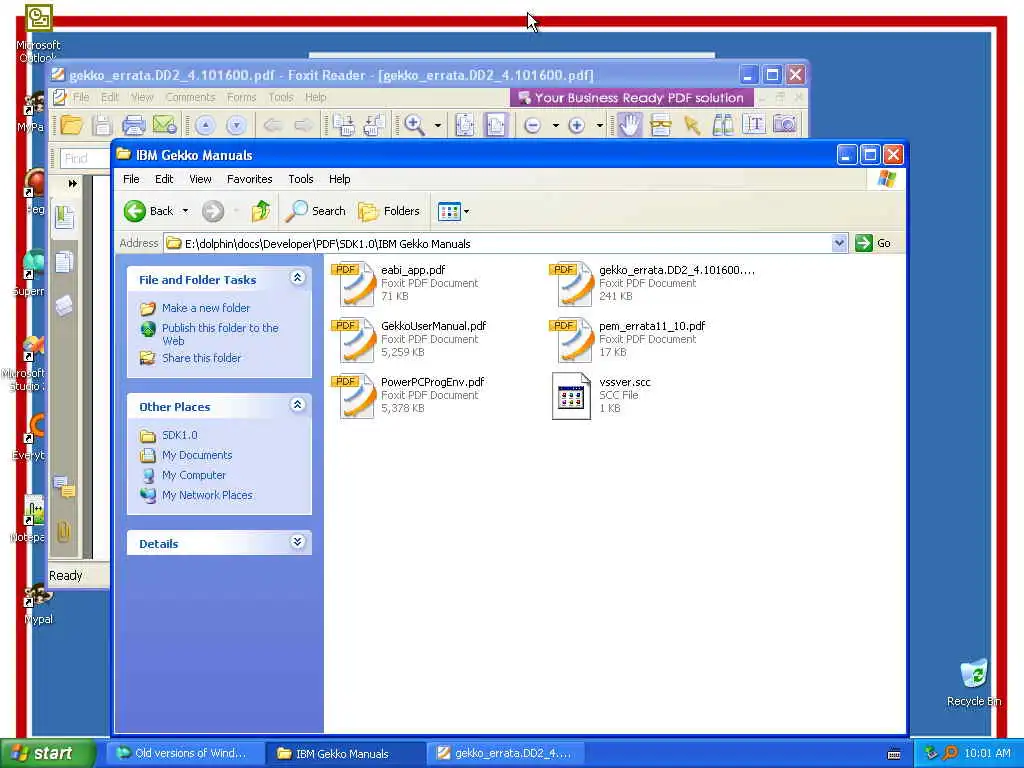Select the arrow annotation selection tool in Foxit
Image resolution: width=1024 pixels, height=768 pixels.
pyautogui.click(x=692, y=125)
